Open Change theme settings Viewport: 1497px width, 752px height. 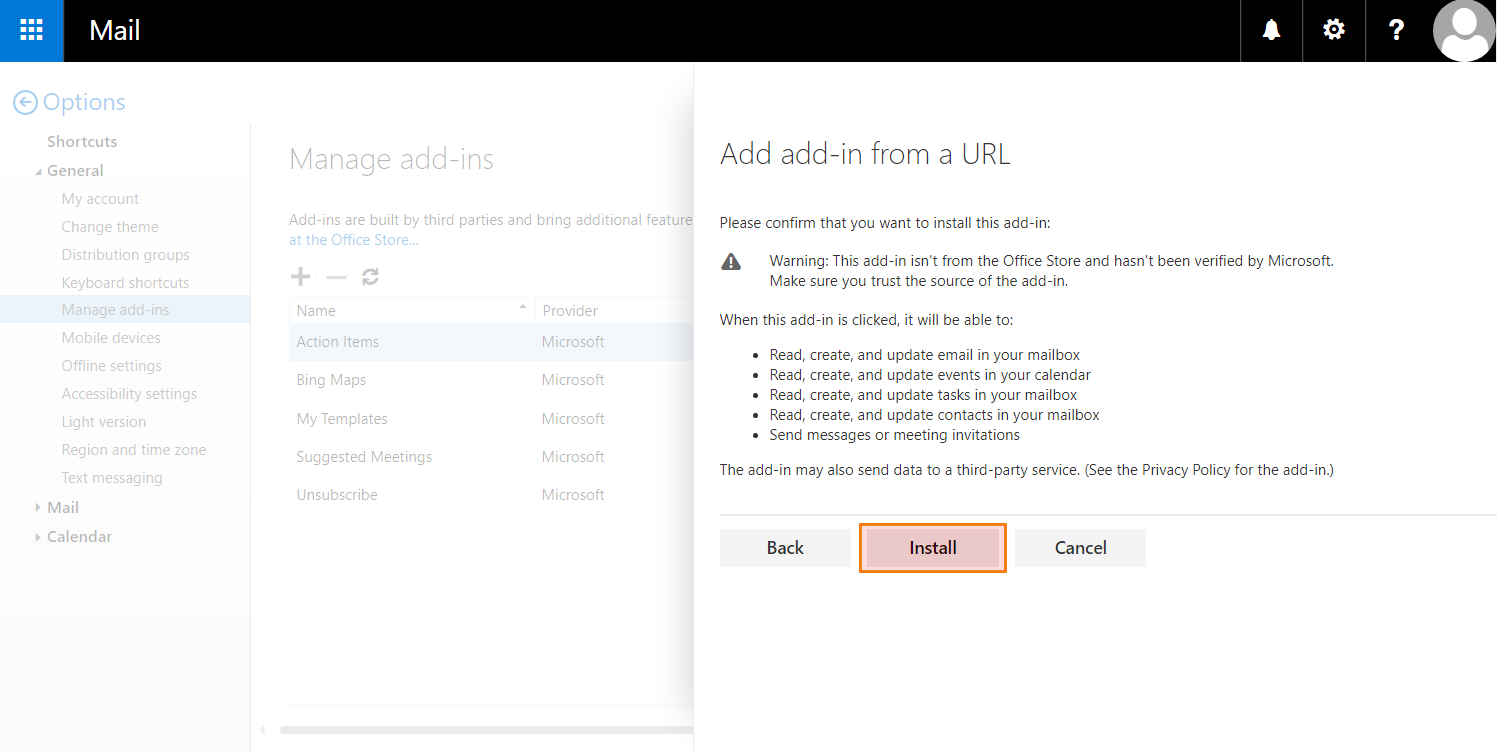(110, 227)
